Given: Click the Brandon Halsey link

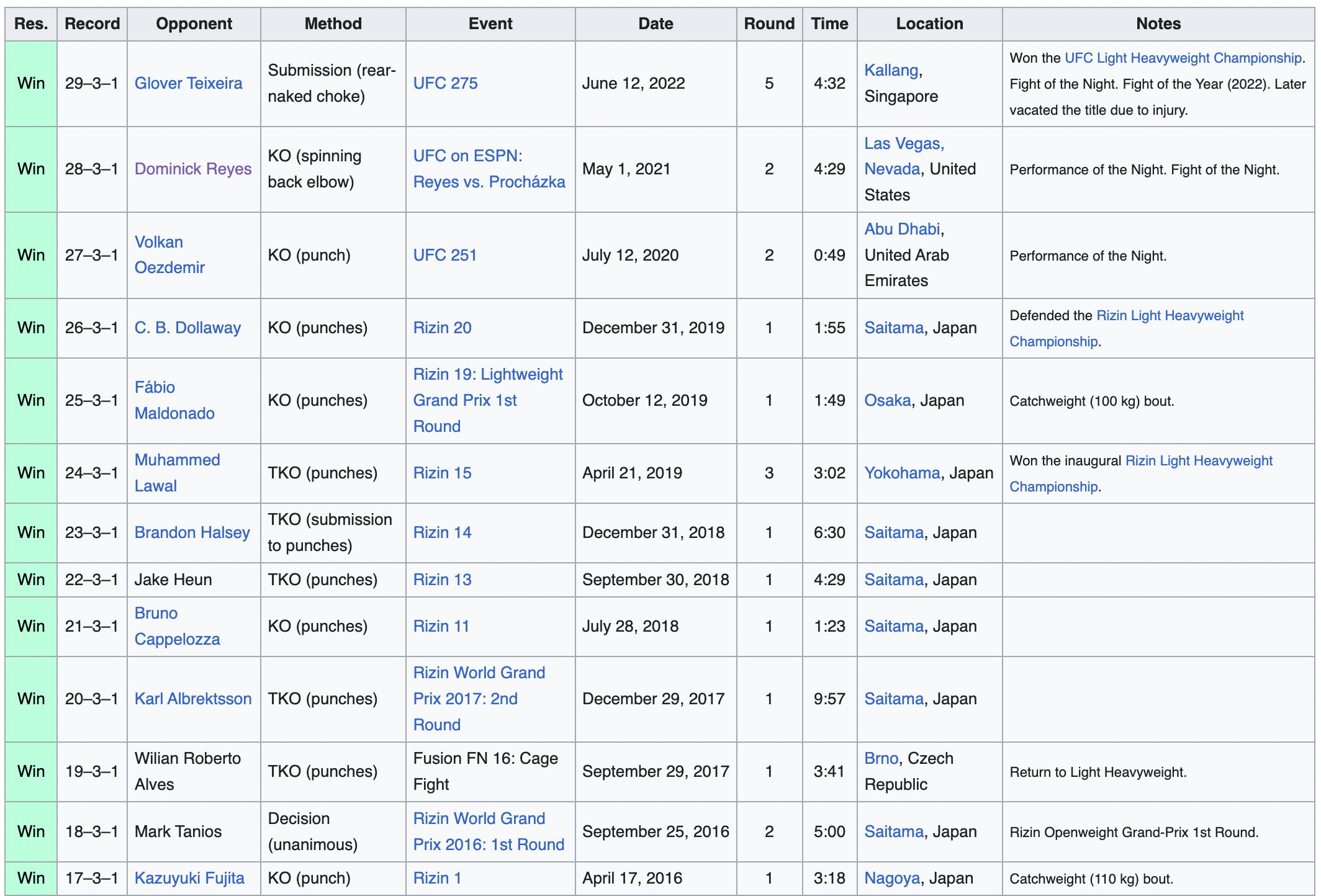Looking at the screenshot, I should [192, 532].
